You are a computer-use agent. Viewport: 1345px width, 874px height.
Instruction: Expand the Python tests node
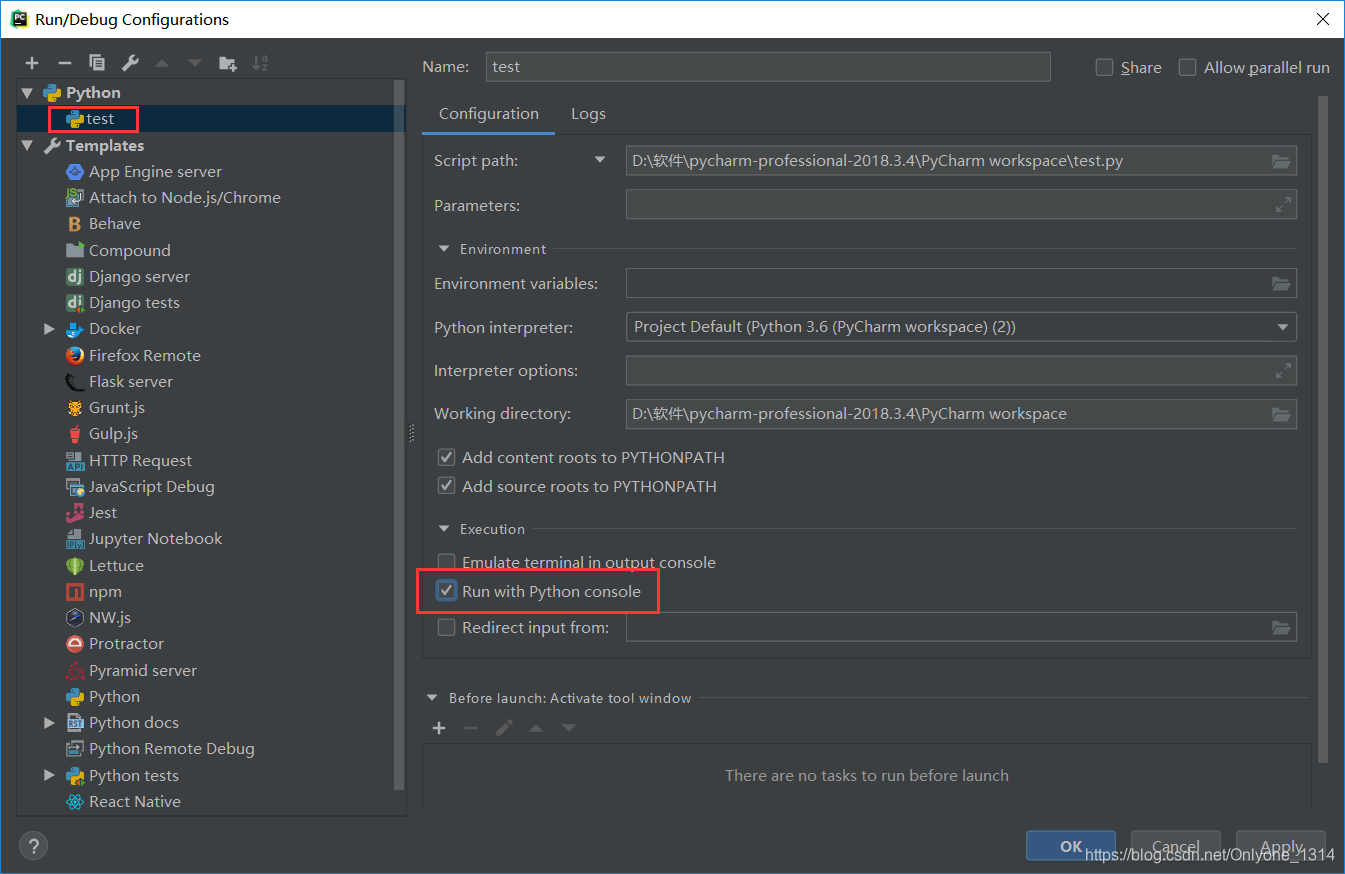pyautogui.click(x=49, y=776)
